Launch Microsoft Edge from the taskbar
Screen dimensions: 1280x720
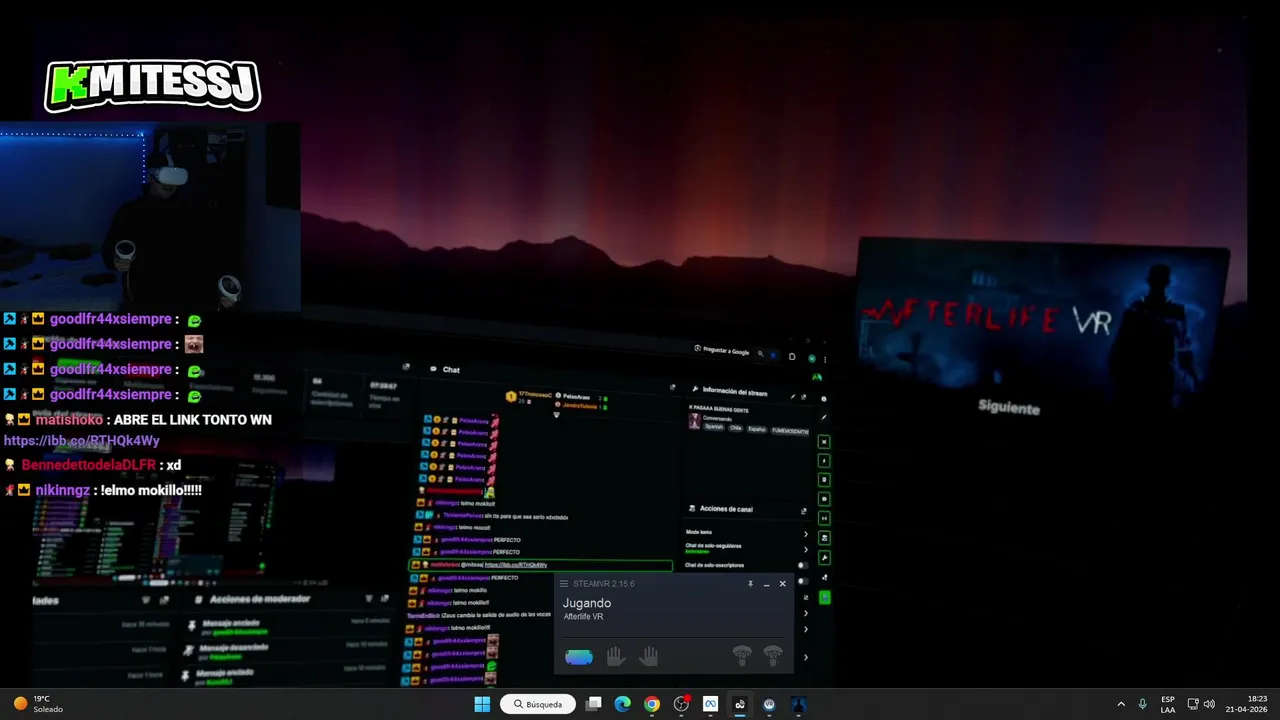(x=623, y=704)
